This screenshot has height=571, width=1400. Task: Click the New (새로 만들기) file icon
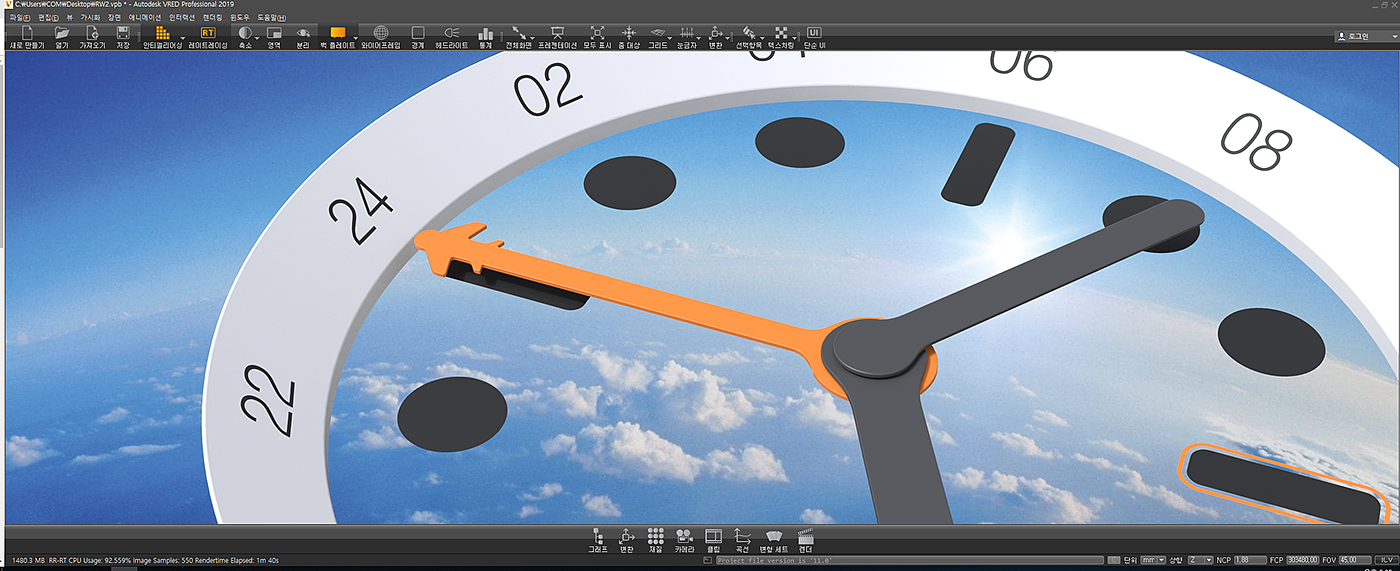[x=27, y=33]
